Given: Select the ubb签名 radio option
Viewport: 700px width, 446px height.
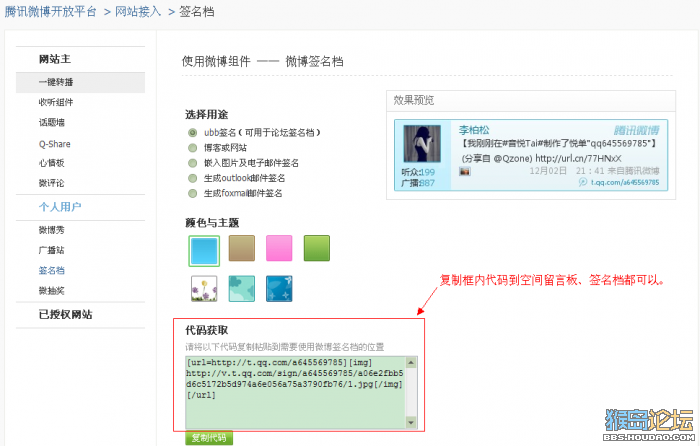Looking at the screenshot, I should (x=192, y=133).
